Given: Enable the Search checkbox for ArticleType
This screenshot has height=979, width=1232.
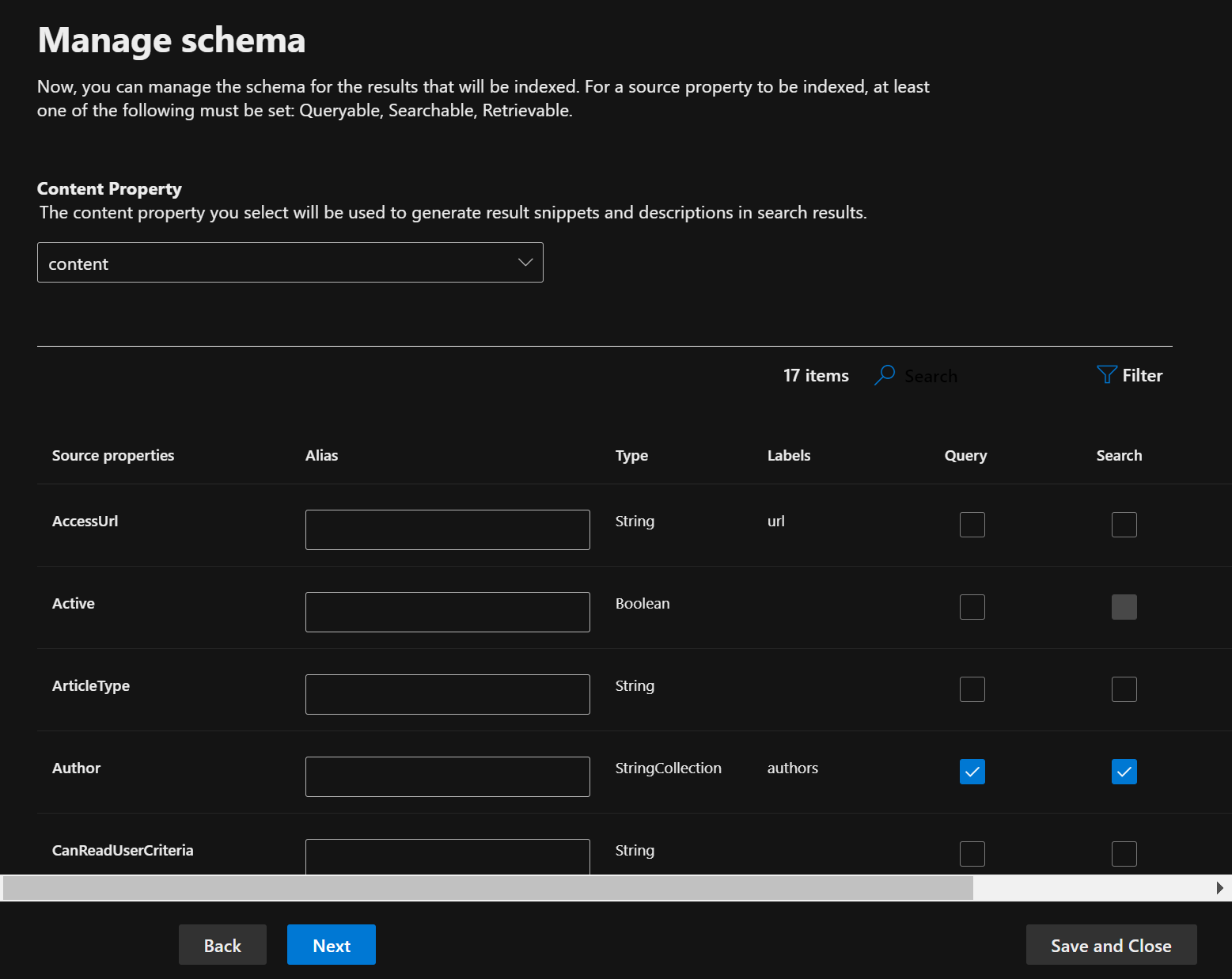Looking at the screenshot, I should pyautogui.click(x=1124, y=689).
